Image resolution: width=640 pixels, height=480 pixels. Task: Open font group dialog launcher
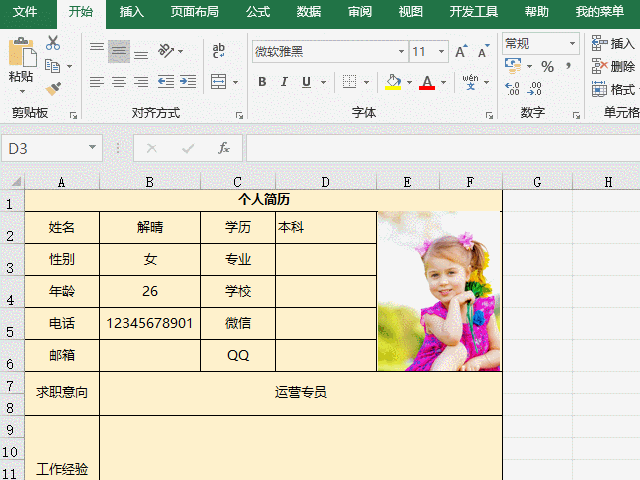(489, 116)
